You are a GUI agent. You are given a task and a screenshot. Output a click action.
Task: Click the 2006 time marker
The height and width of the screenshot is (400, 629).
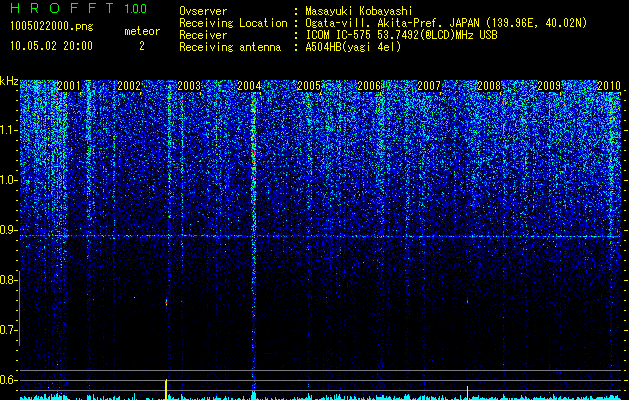369,86
